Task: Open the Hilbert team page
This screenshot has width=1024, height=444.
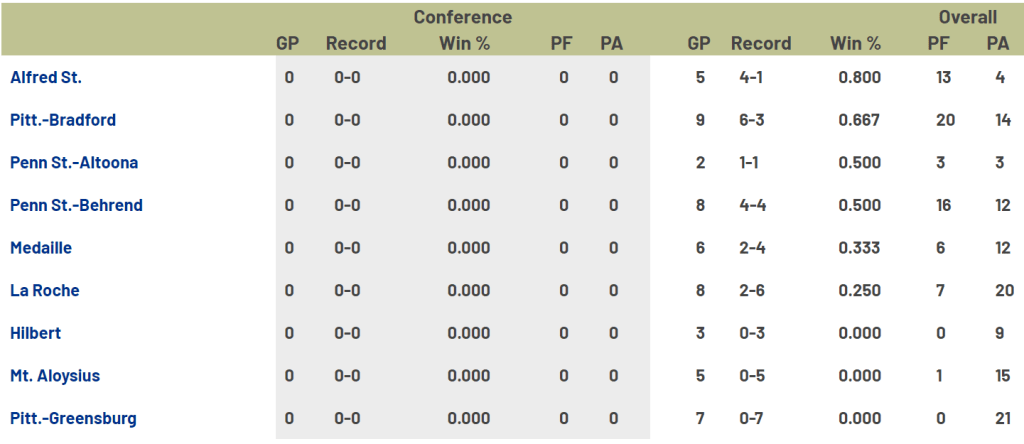Action: [x=36, y=333]
